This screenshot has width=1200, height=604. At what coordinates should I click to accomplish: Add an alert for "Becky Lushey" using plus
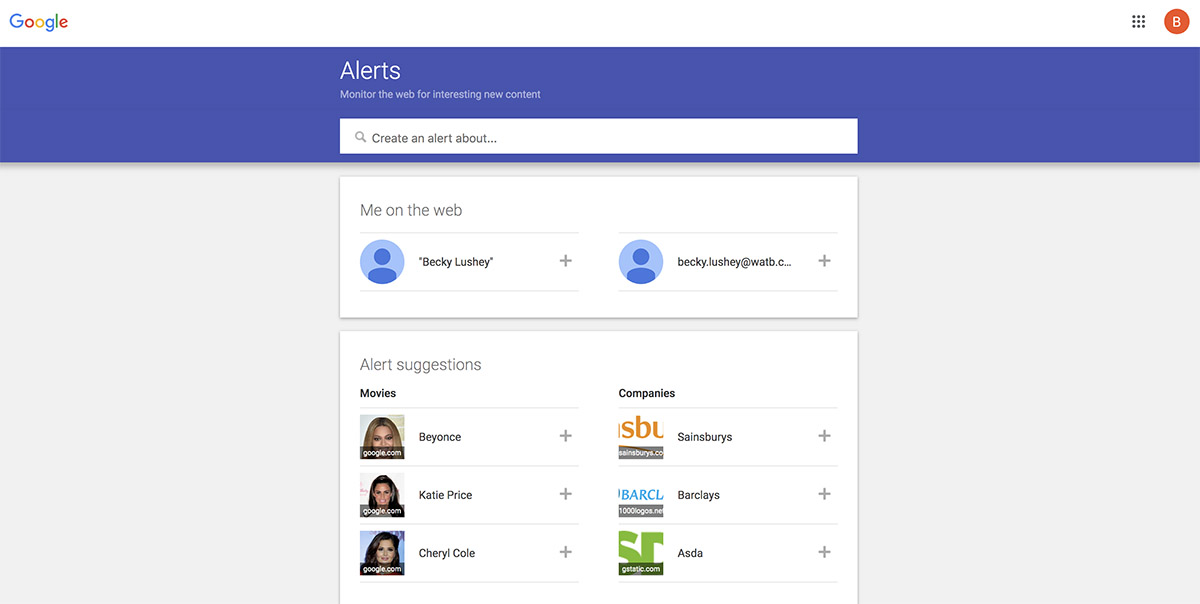[x=565, y=261]
